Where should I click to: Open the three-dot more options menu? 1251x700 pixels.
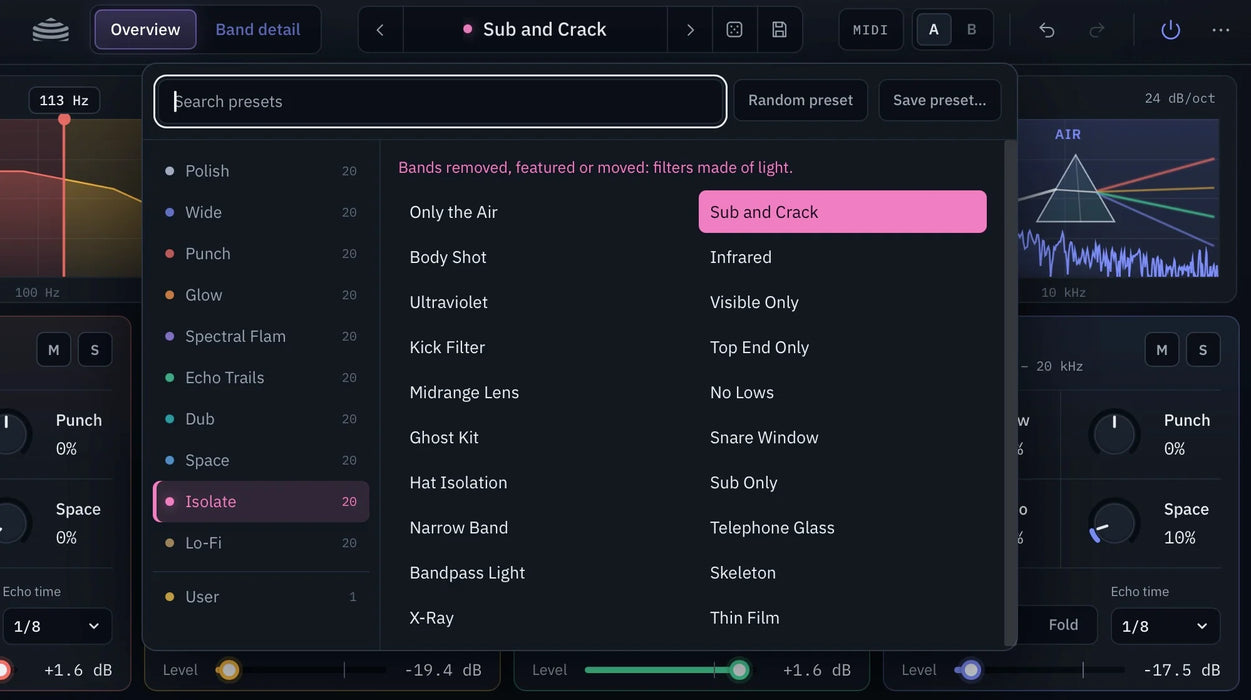pyautogui.click(x=1221, y=30)
